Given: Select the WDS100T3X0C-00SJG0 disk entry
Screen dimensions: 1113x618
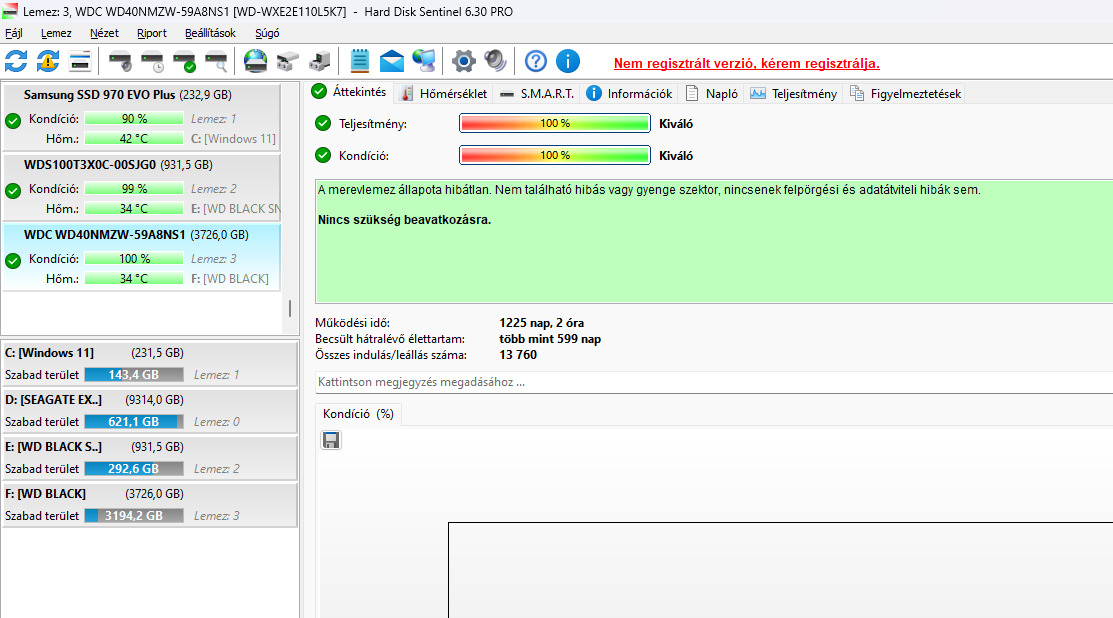Looking at the screenshot, I should point(141,187).
